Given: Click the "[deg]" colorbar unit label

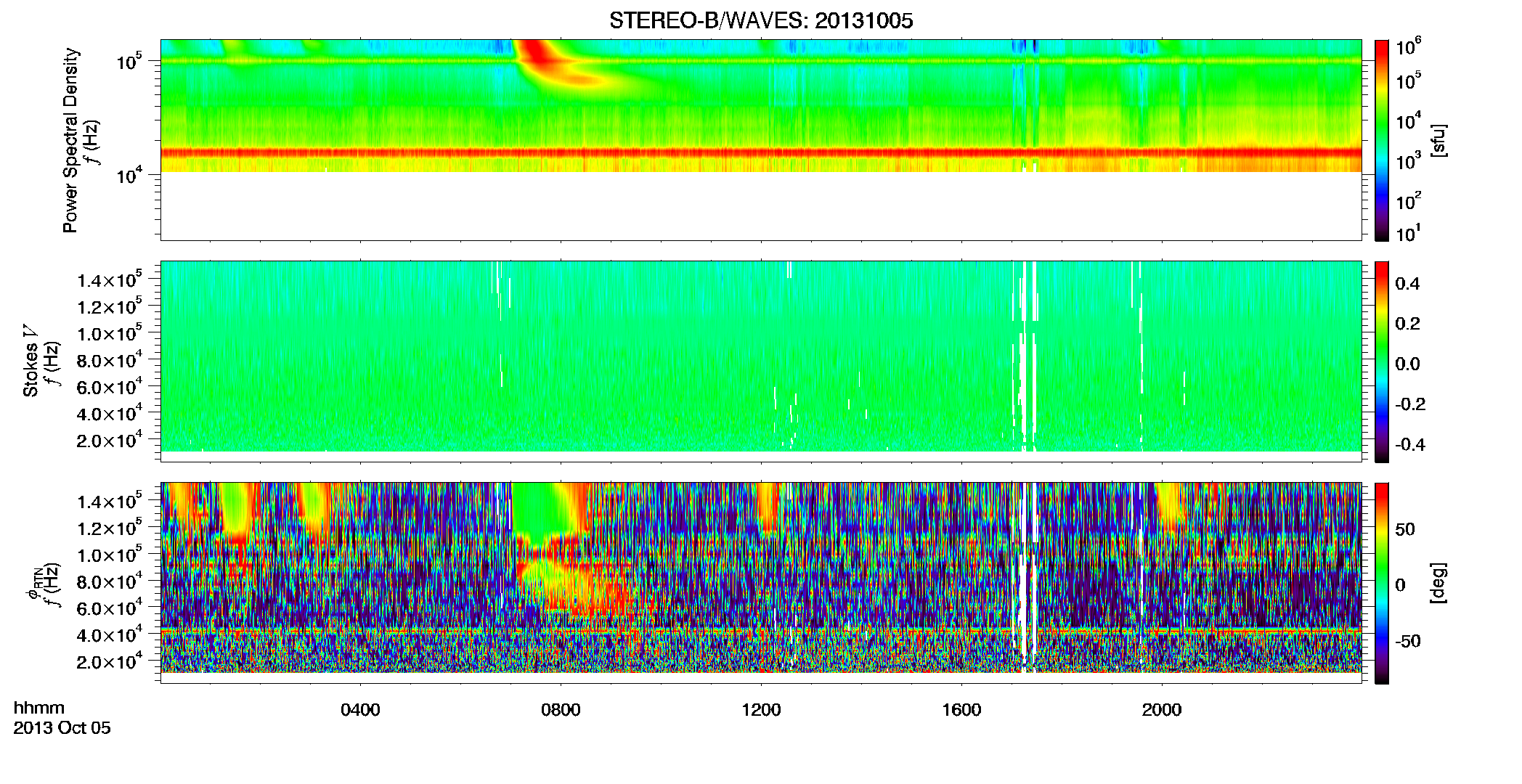Looking at the screenshot, I should (1438, 582).
